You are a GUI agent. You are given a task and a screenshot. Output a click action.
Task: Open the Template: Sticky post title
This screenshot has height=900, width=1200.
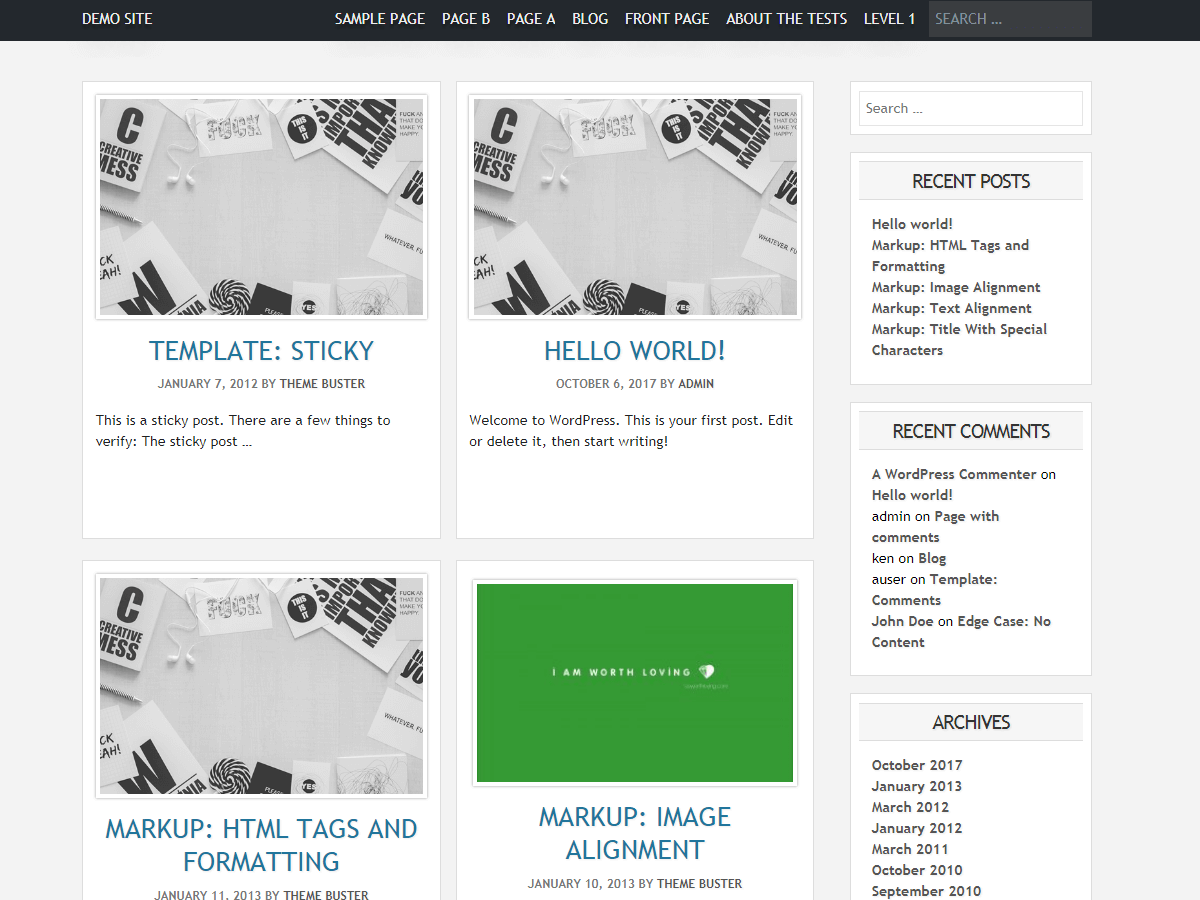point(261,351)
